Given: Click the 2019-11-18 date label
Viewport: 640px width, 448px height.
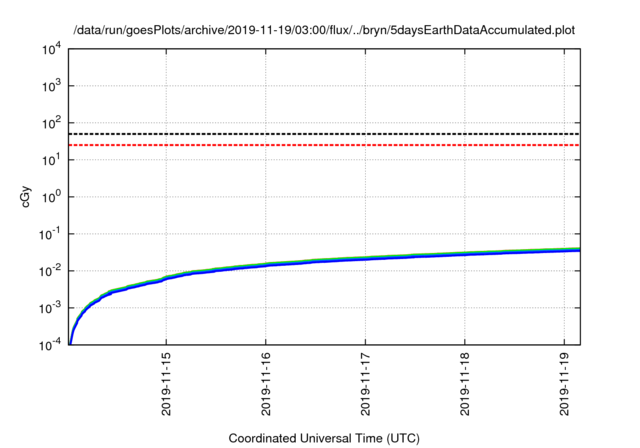Looking at the screenshot, I should tap(465, 384).
